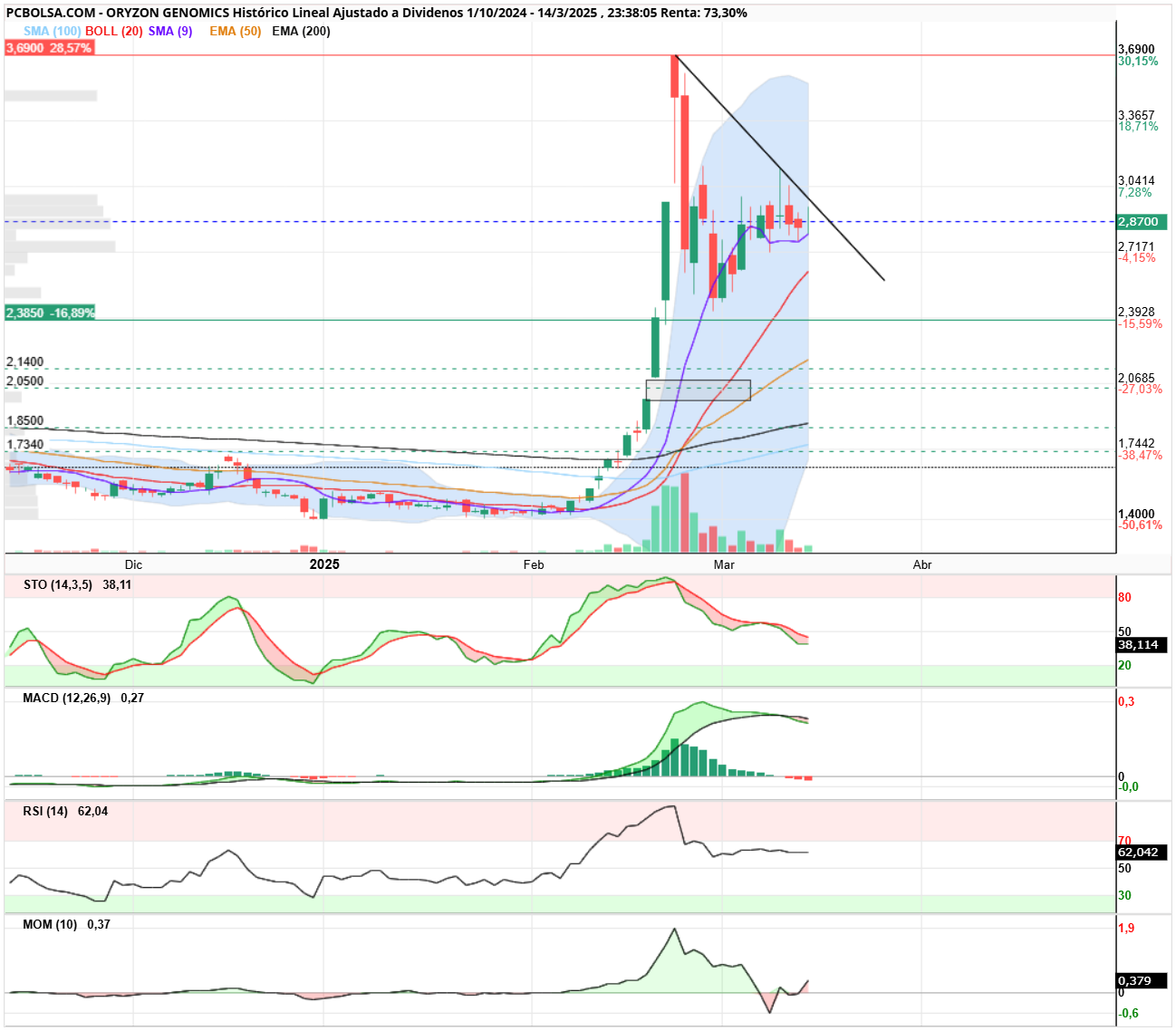Click the SMA (9) legend label
The height and width of the screenshot is (1031, 1176).
(170, 31)
